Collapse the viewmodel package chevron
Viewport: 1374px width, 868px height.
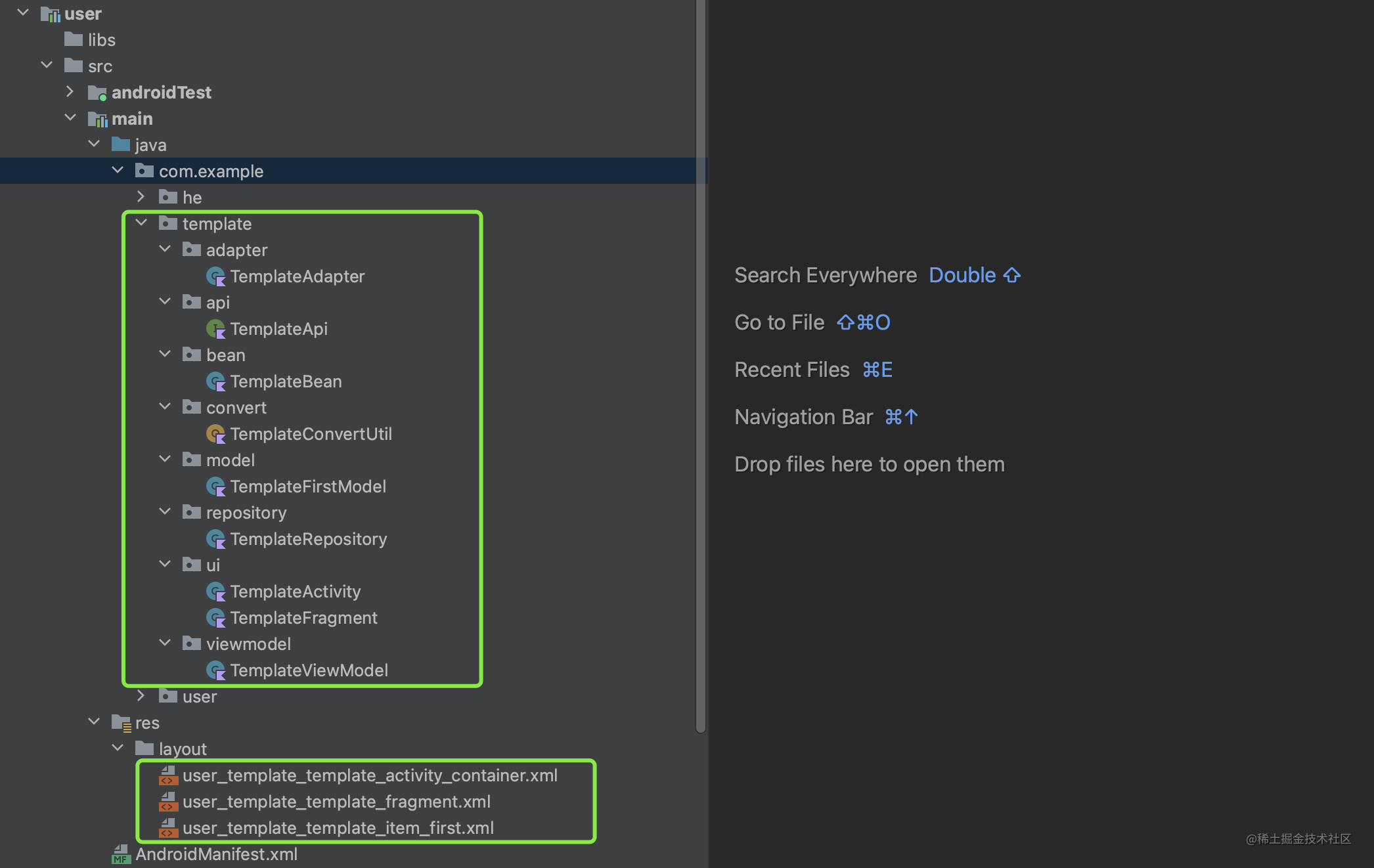tap(165, 643)
